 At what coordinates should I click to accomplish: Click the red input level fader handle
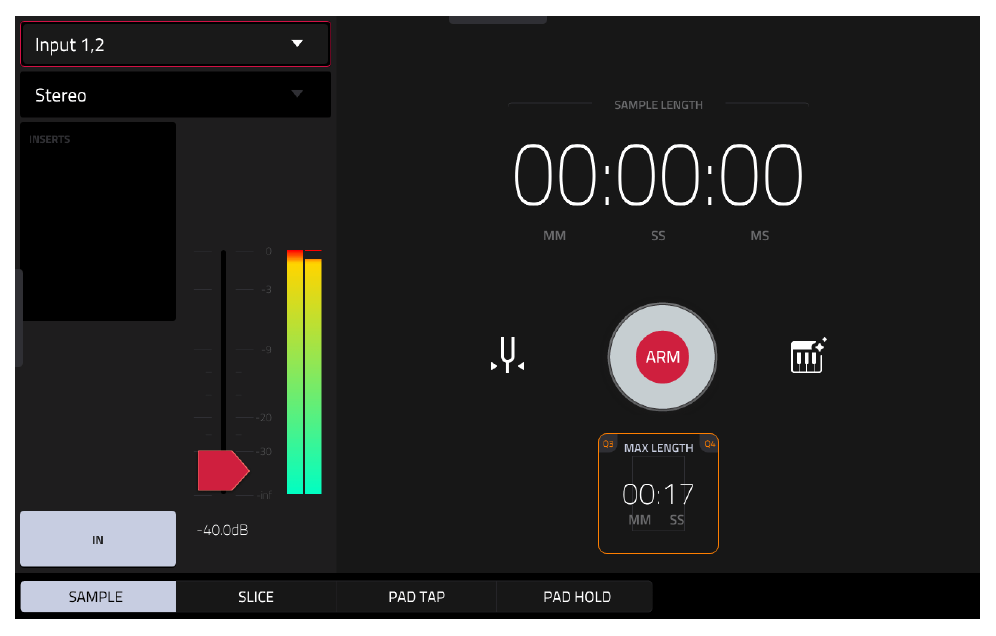pyautogui.click(x=223, y=470)
